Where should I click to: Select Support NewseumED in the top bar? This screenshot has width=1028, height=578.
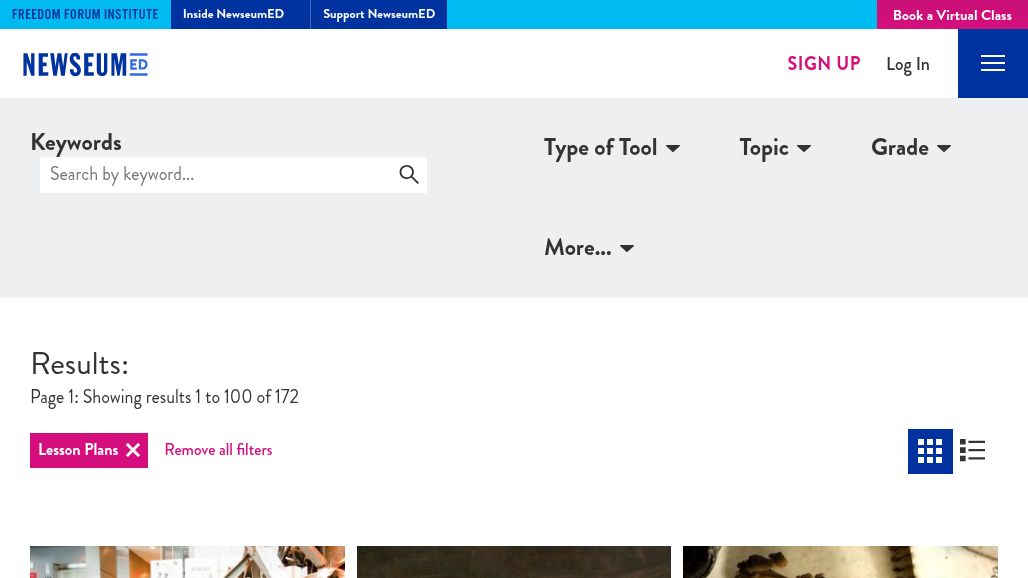click(x=378, y=14)
